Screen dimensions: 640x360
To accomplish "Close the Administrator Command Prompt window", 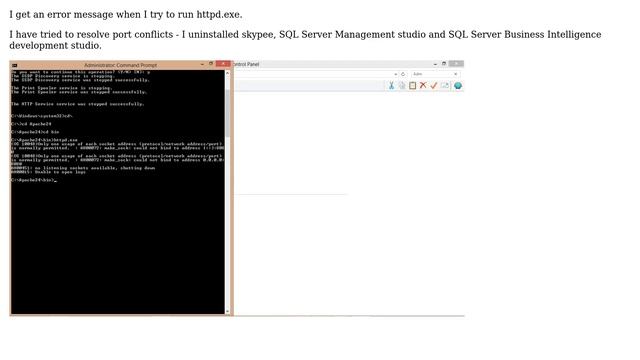I will pos(223,64).
